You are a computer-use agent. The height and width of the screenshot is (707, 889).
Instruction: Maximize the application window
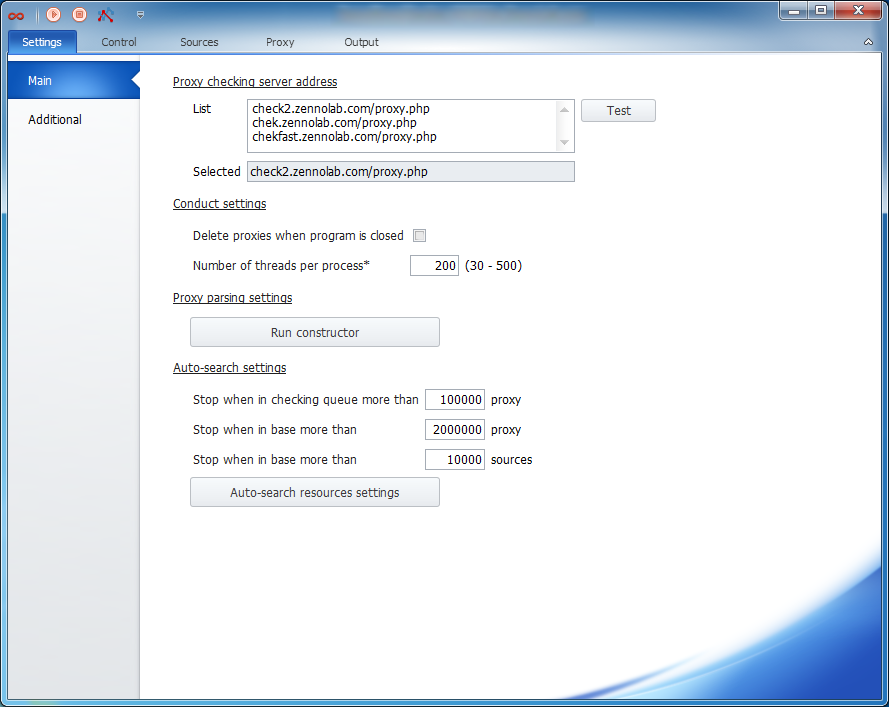click(x=820, y=11)
